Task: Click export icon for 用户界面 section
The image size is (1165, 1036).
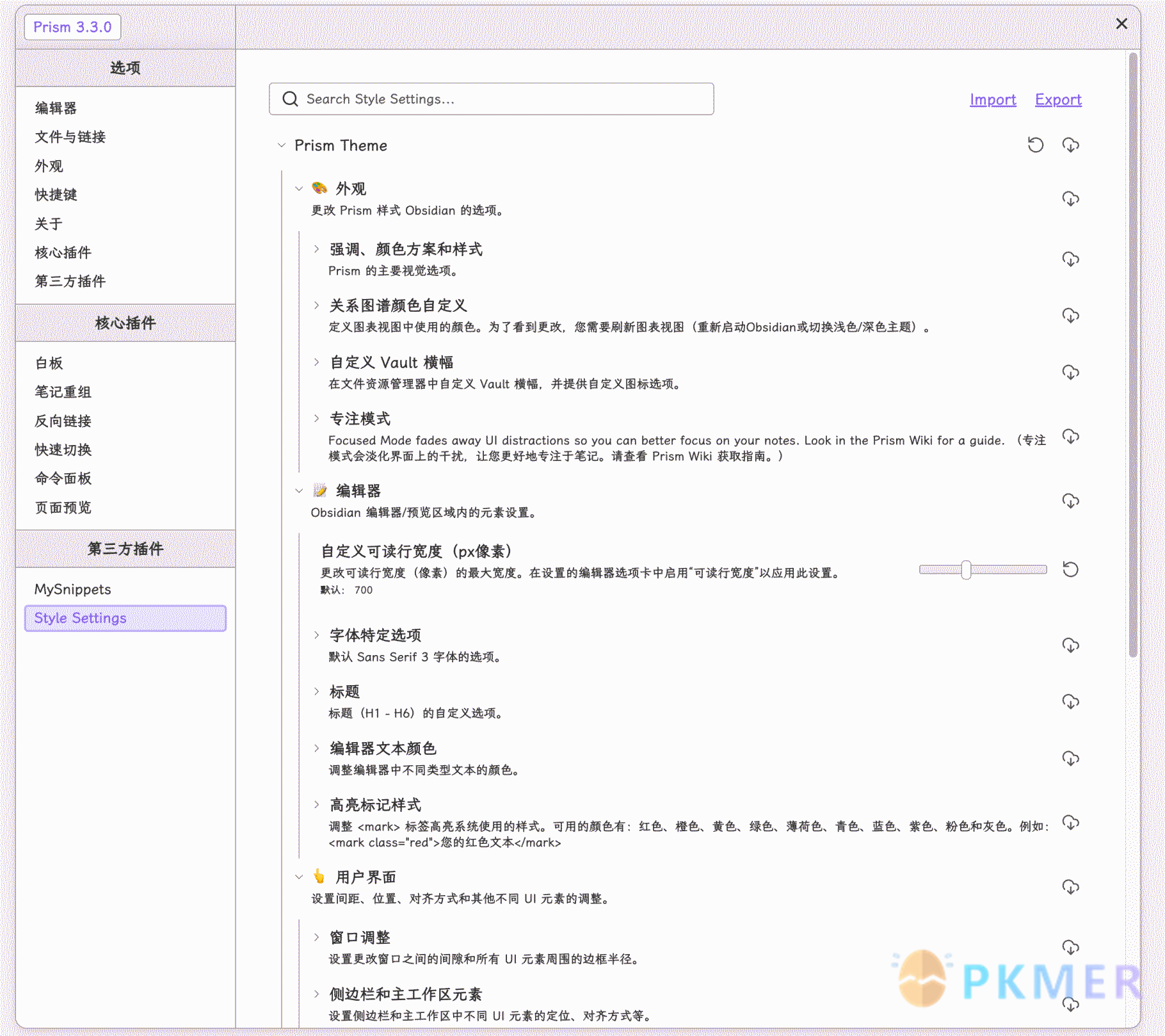Action: point(1070,887)
